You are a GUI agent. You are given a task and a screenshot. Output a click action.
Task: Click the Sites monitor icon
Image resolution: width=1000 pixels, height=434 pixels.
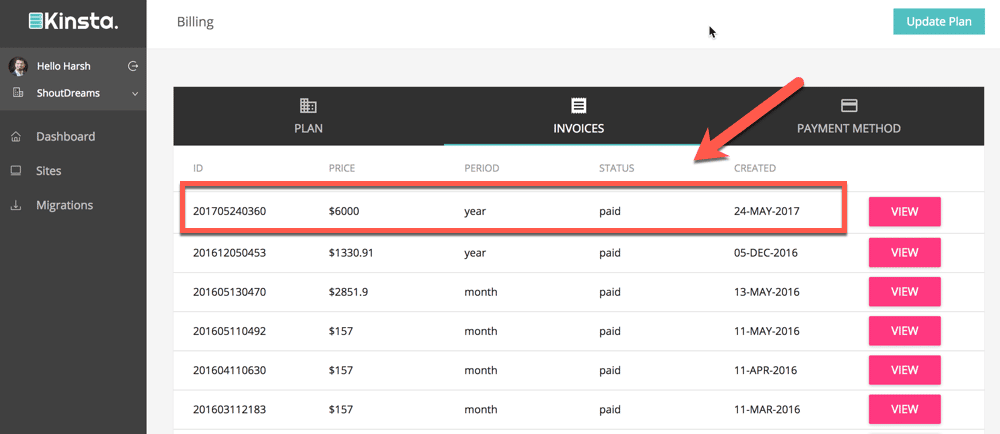(x=16, y=171)
